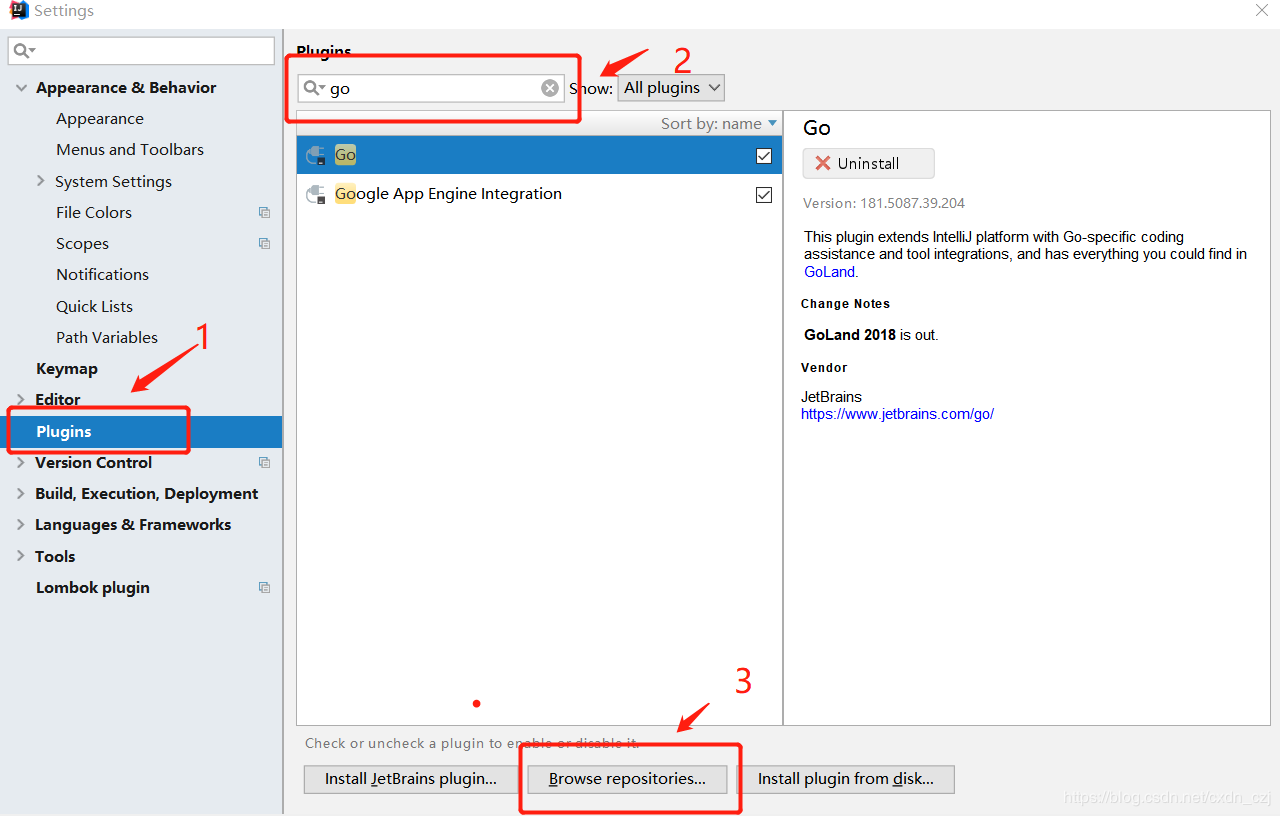Open Menus and Toolbars settings
Screen dimensions: 1280x816
click(130, 150)
